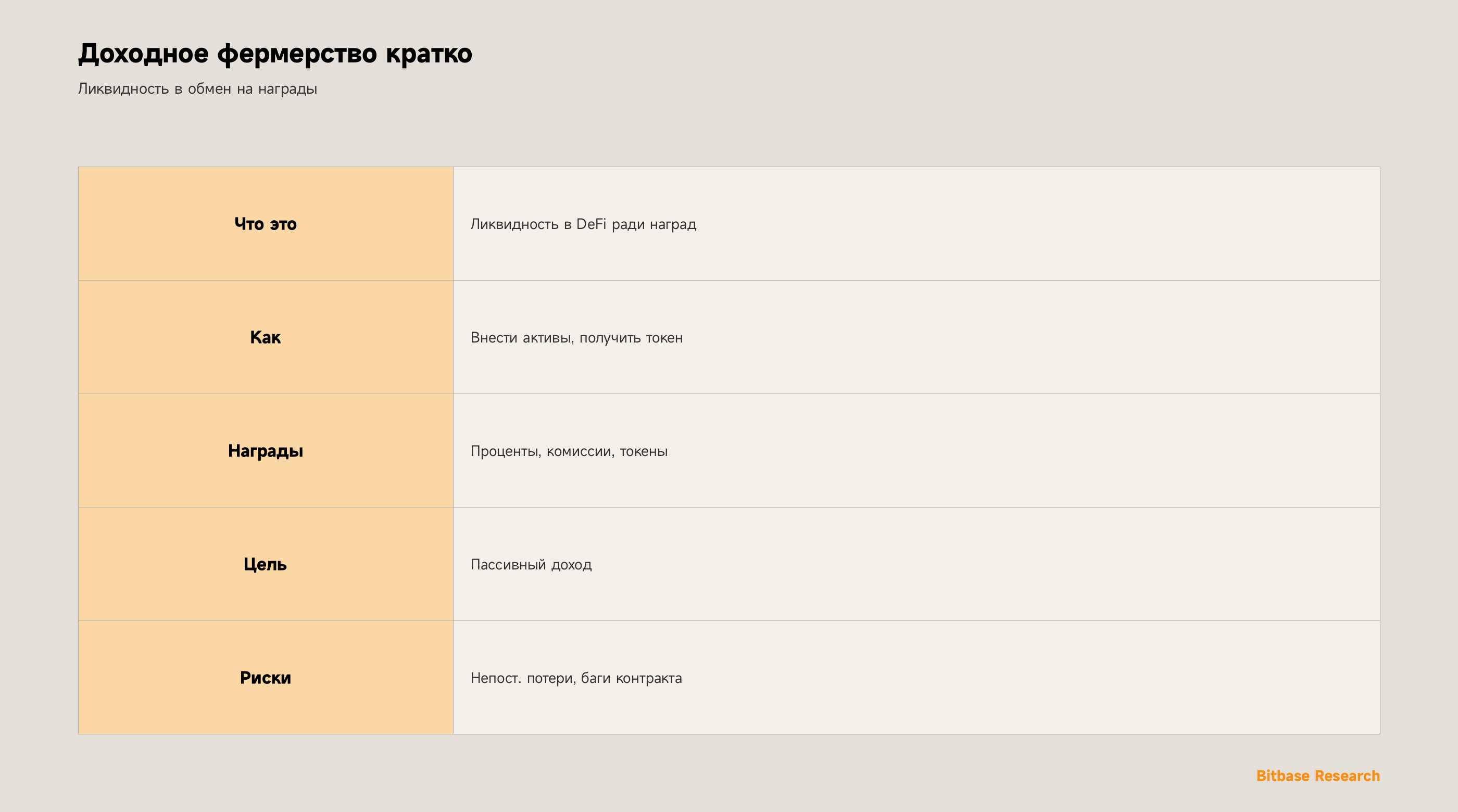Viewport: 1458px width, 812px height.
Task: Click the 'Bitbase Research' footer label
Action: tap(1317, 776)
